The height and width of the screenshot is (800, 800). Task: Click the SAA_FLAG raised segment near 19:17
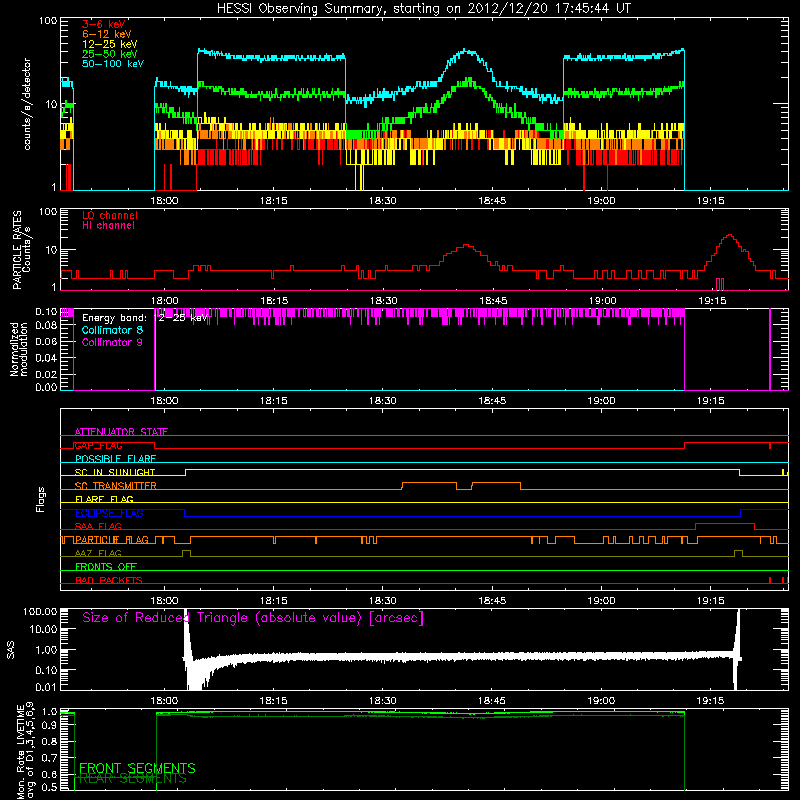click(x=725, y=524)
